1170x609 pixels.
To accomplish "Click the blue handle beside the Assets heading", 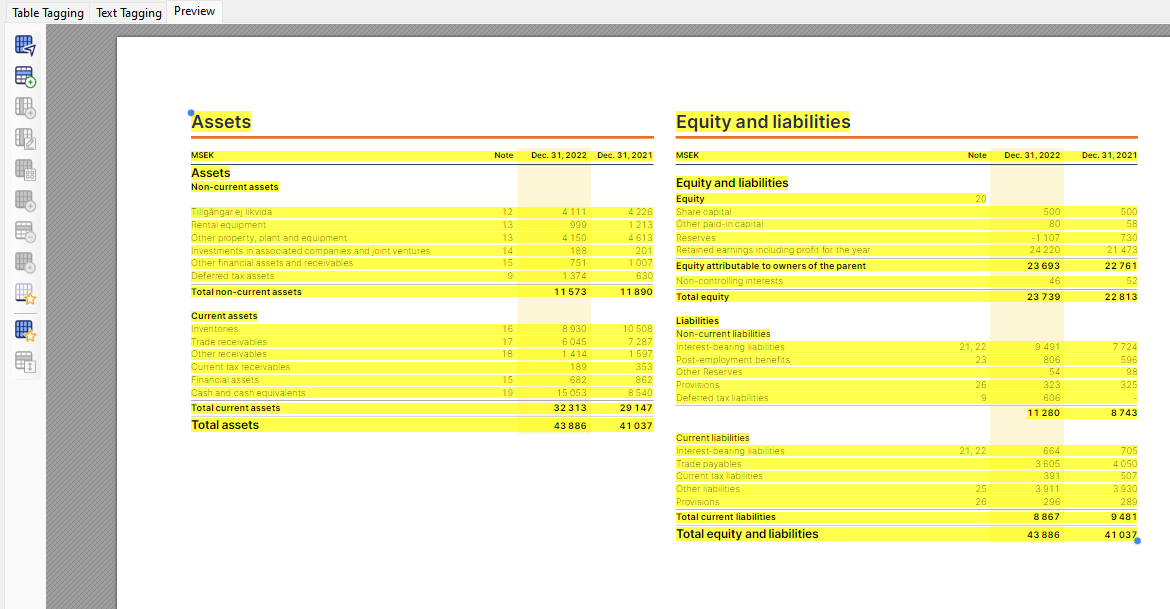I will pyautogui.click(x=191, y=113).
